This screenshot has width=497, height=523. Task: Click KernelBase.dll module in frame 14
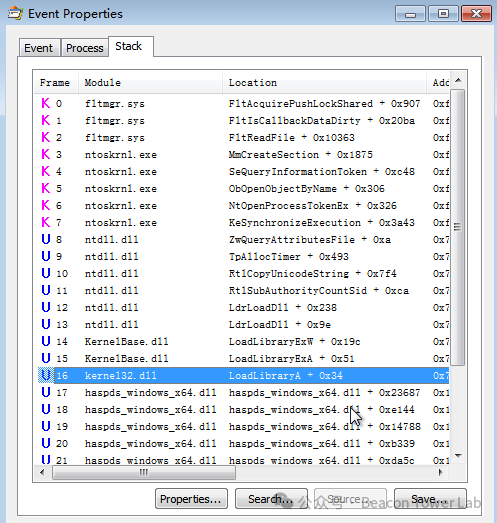coord(126,342)
